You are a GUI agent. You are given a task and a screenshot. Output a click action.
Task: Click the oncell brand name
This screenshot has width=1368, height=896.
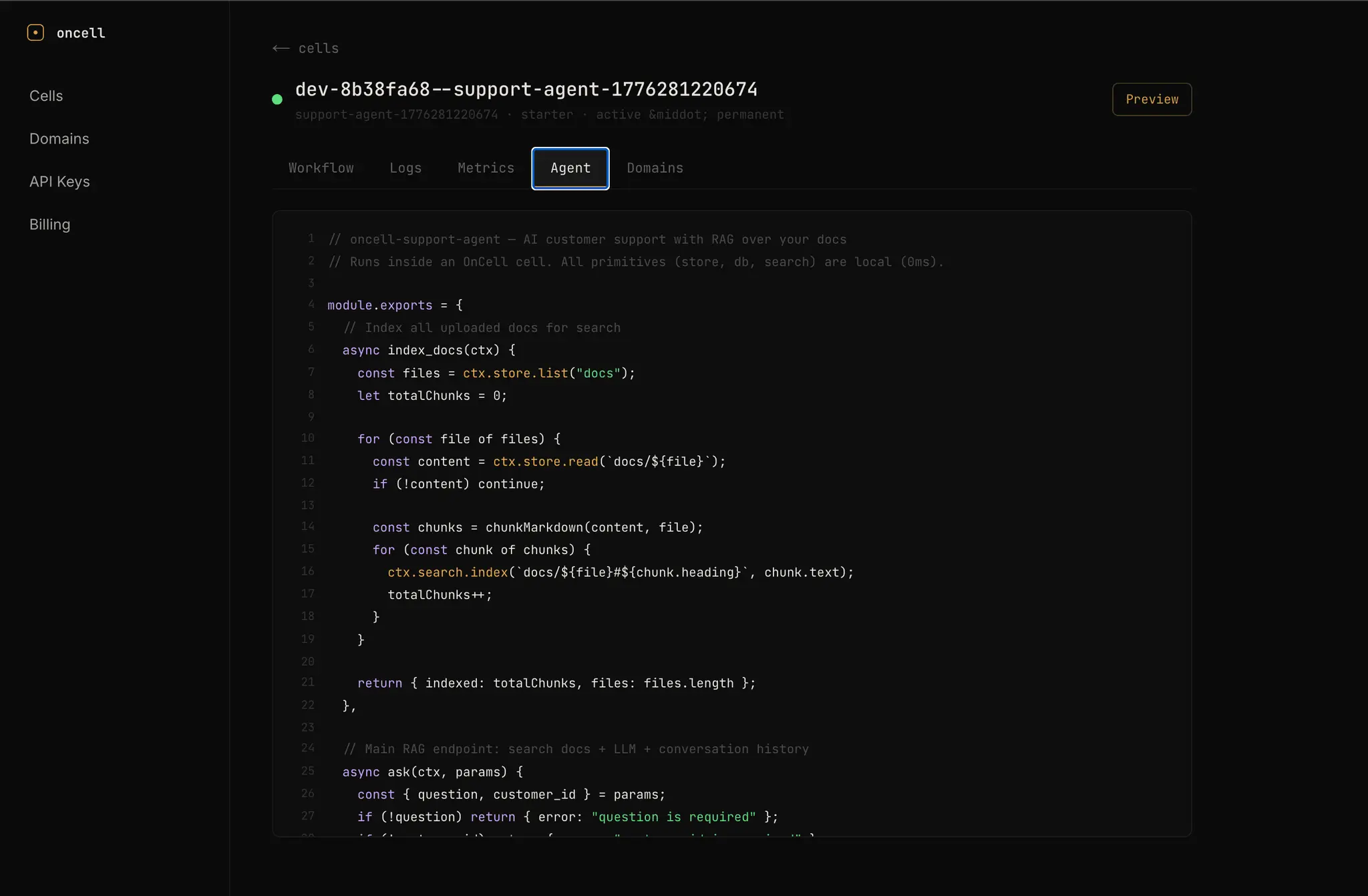point(81,33)
